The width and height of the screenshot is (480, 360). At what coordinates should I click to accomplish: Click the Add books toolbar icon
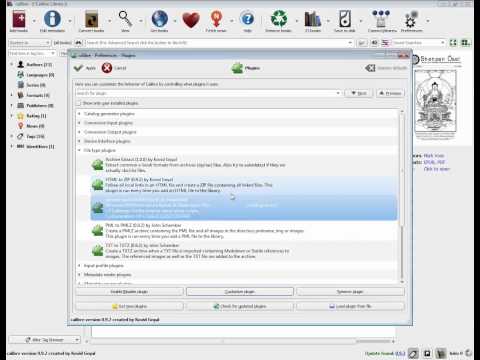pos(19,19)
